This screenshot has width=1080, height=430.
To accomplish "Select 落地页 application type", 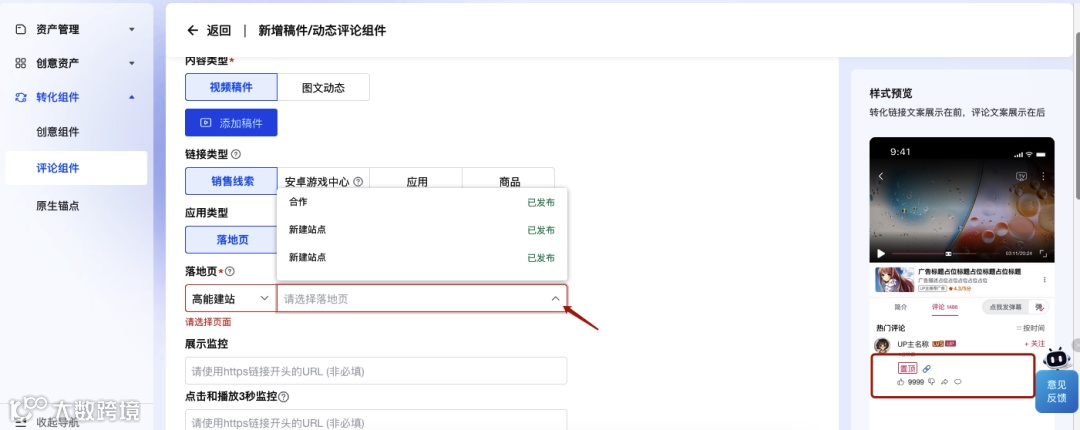I will 232,240.
